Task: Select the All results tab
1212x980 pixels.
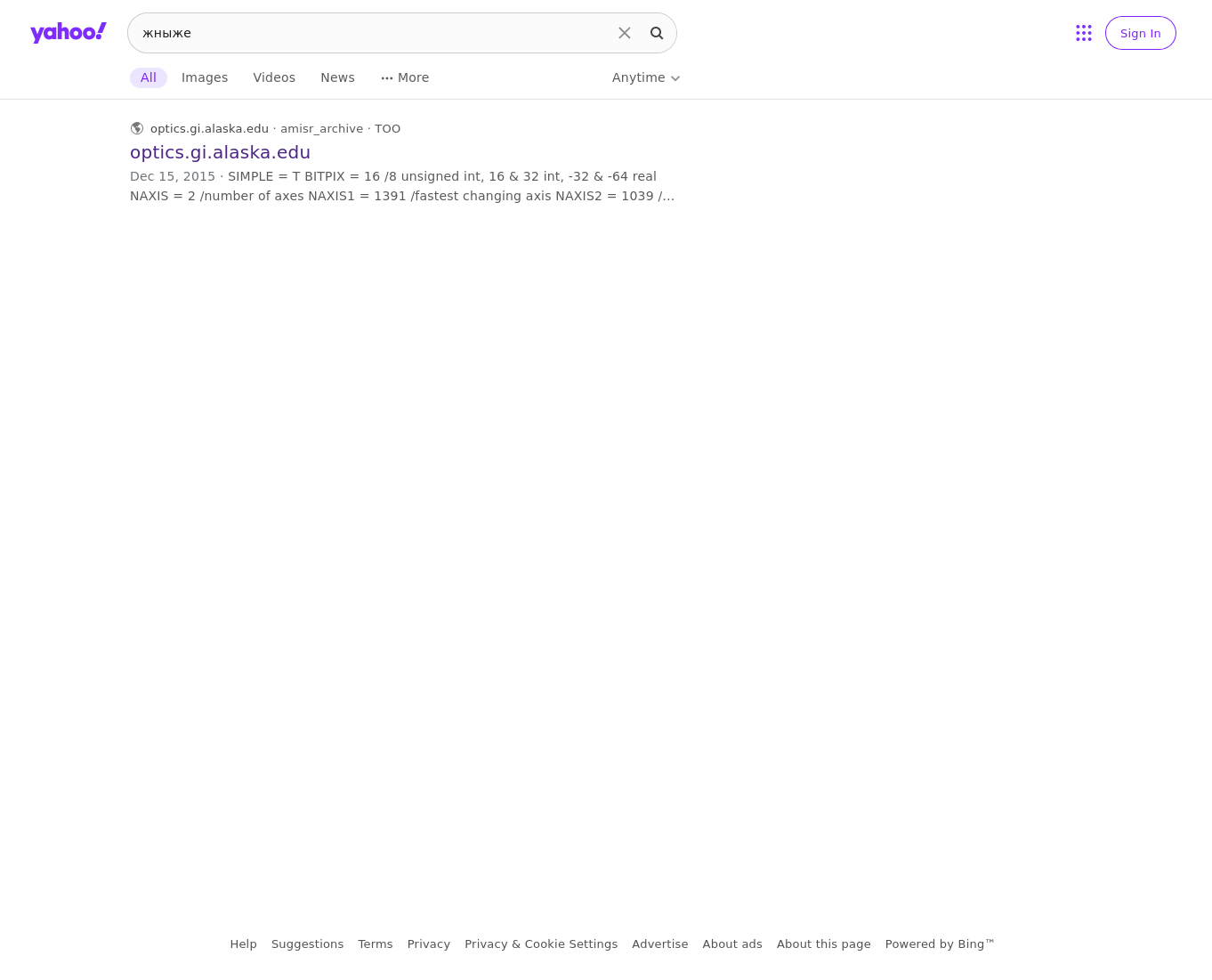Action: click(149, 77)
